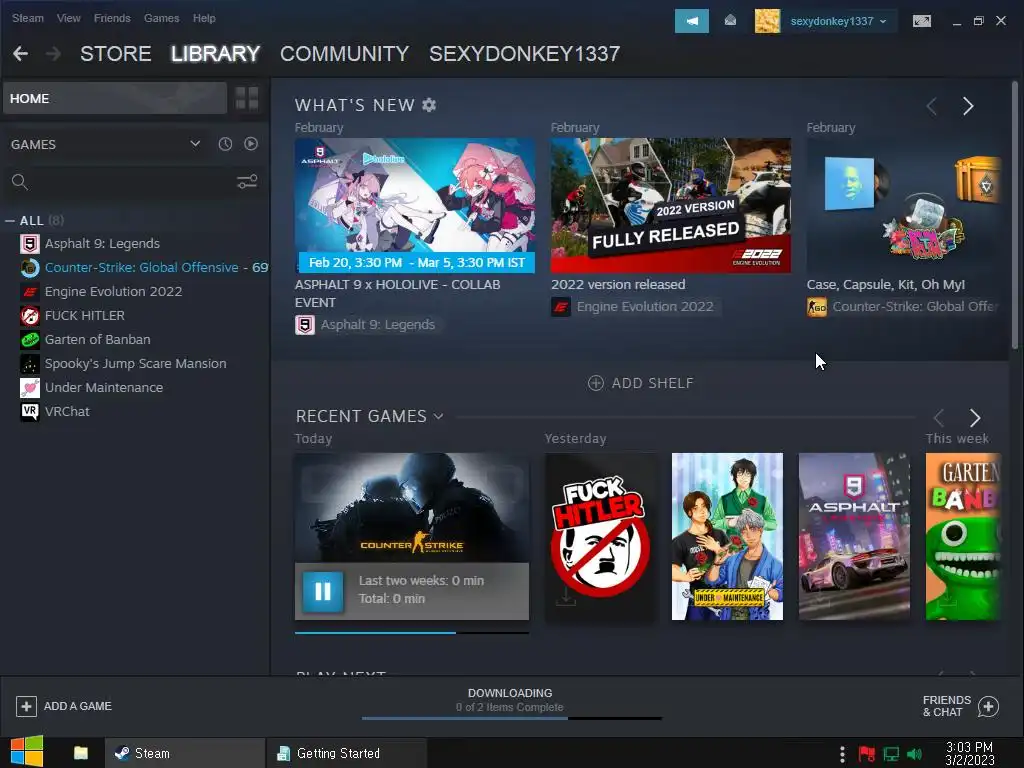Image resolution: width=1024 pixels, height=768 pixels.
Task: Go to the COMMUNITY tab
Action: tap(345, 54)
